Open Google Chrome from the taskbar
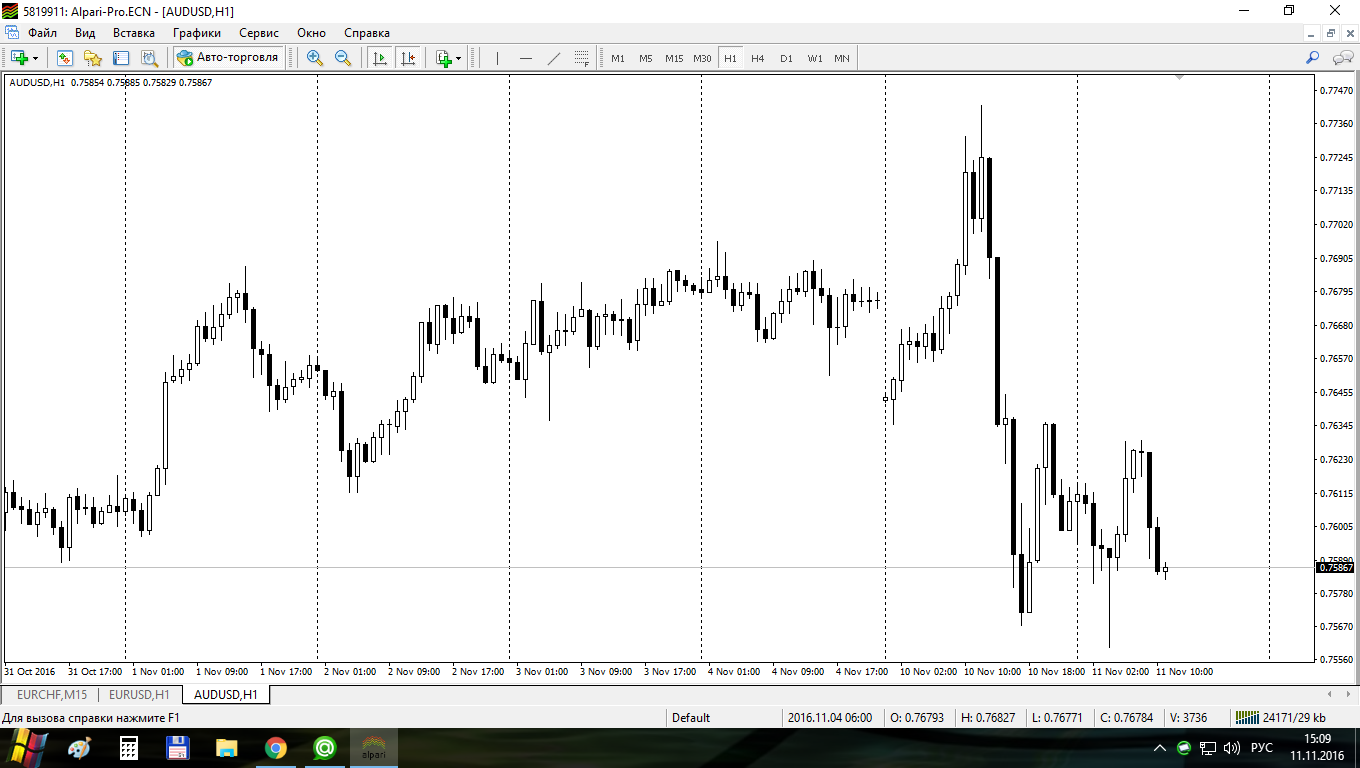 pos(276,747)
